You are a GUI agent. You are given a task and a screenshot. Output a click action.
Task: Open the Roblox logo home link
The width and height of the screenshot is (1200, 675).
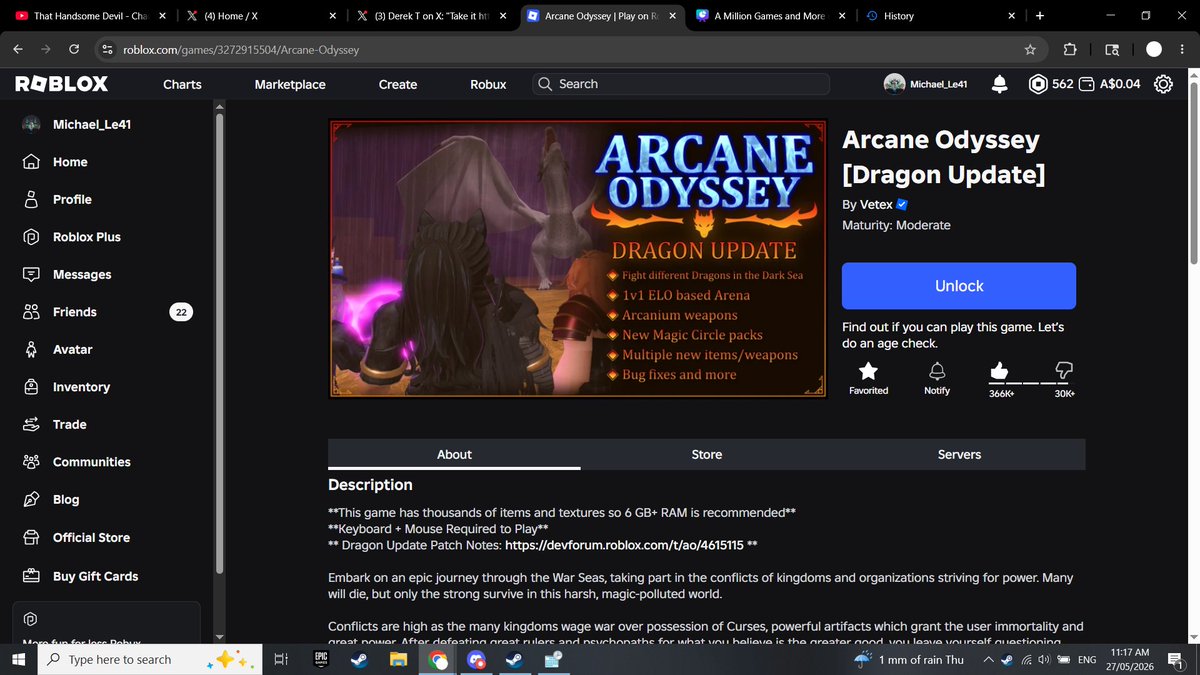click(61, 84)
